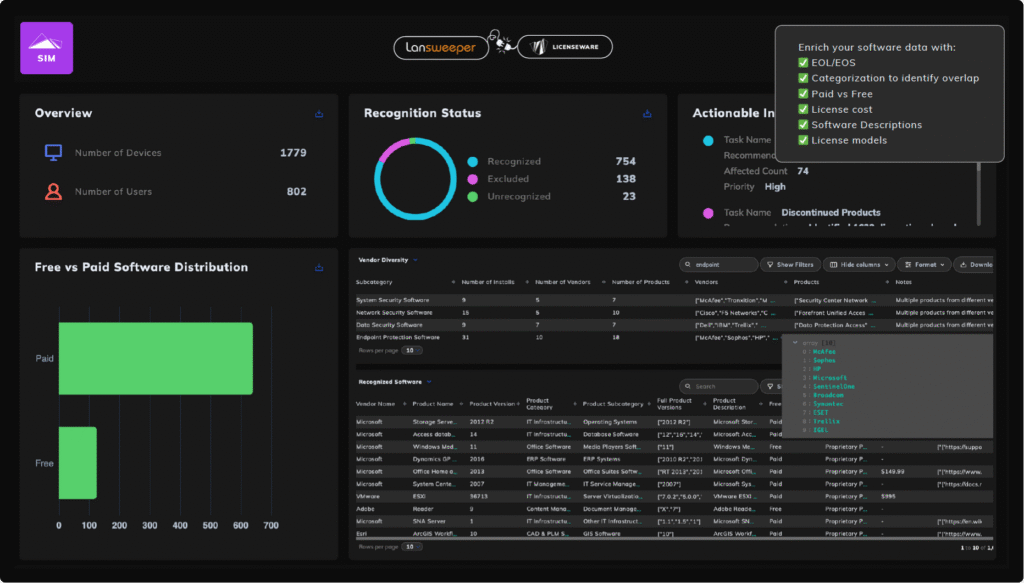This screenshot has width=1024, height=583.
Task: Click the EOL/EOS checkmark
Action: (x=803, y=63)
